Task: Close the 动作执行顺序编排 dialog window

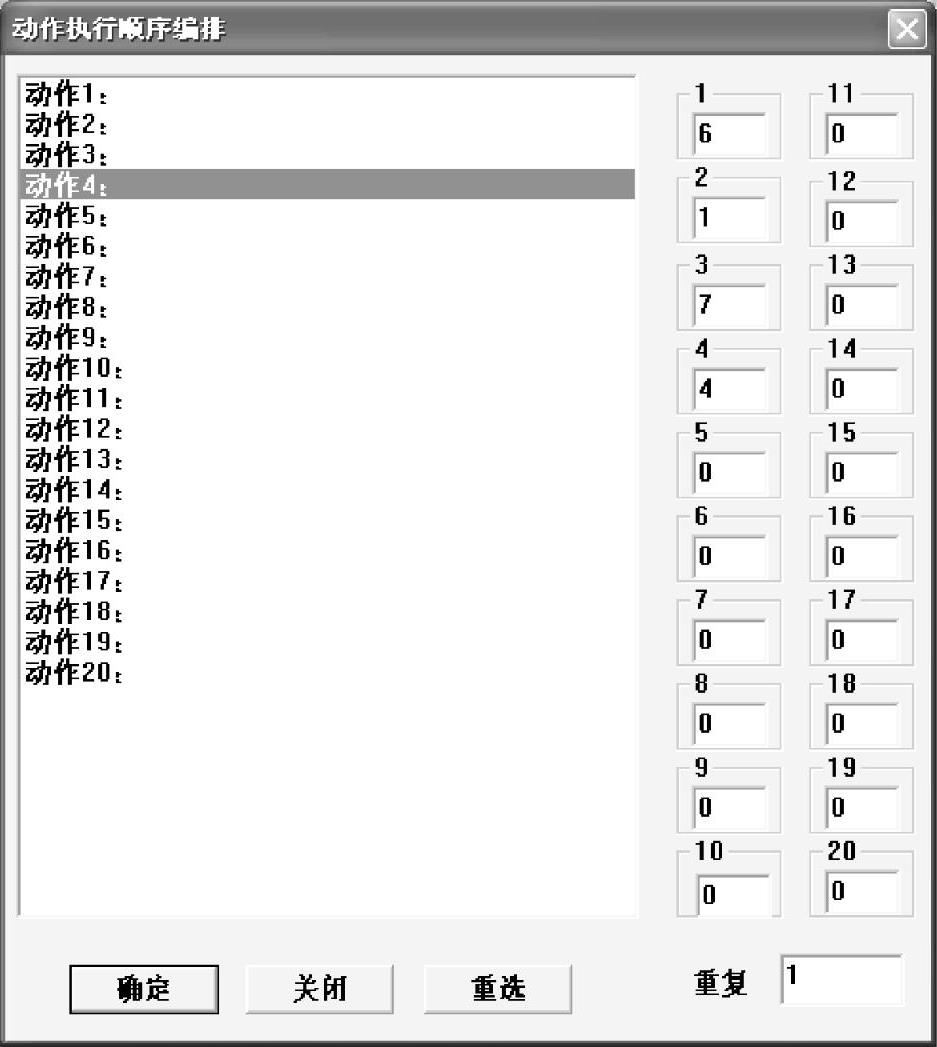Action: 907,29
